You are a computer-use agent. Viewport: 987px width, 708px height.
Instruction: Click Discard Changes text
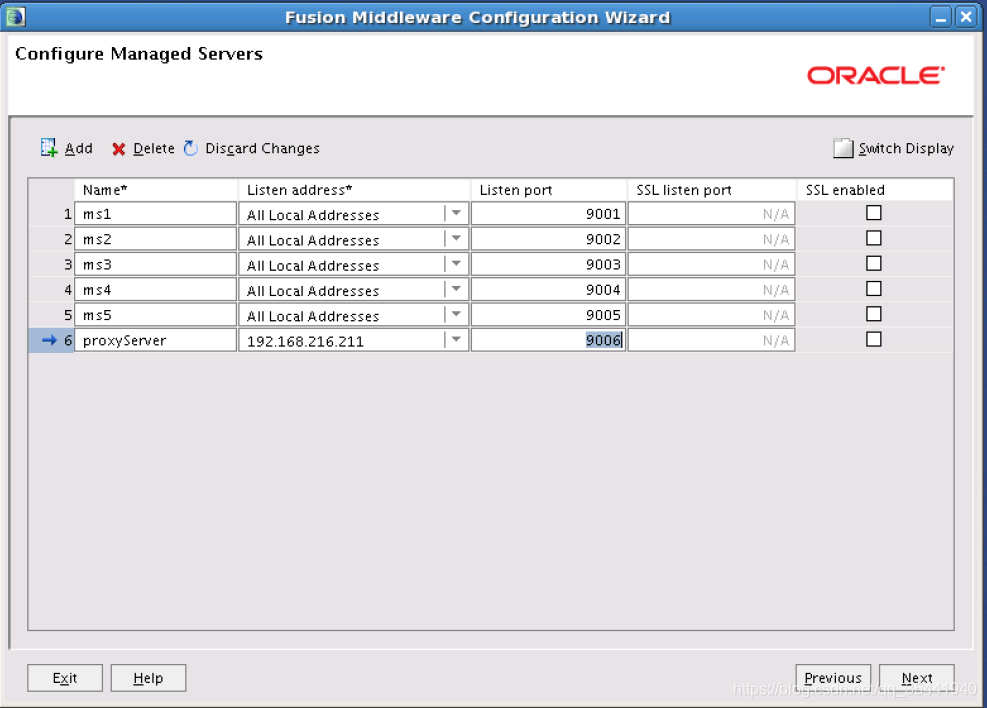tap(262, 149)
